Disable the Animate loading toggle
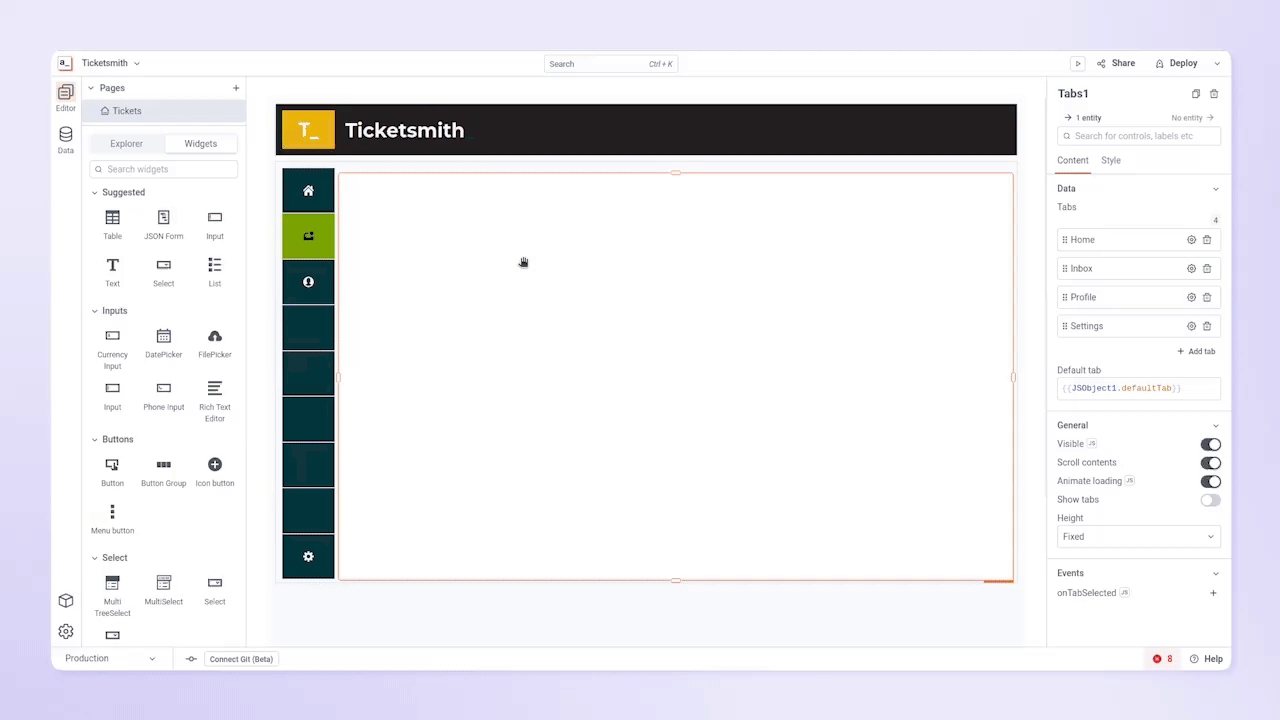The image size is (1280, 720). pyautogui.click(x=1210, y=481)
